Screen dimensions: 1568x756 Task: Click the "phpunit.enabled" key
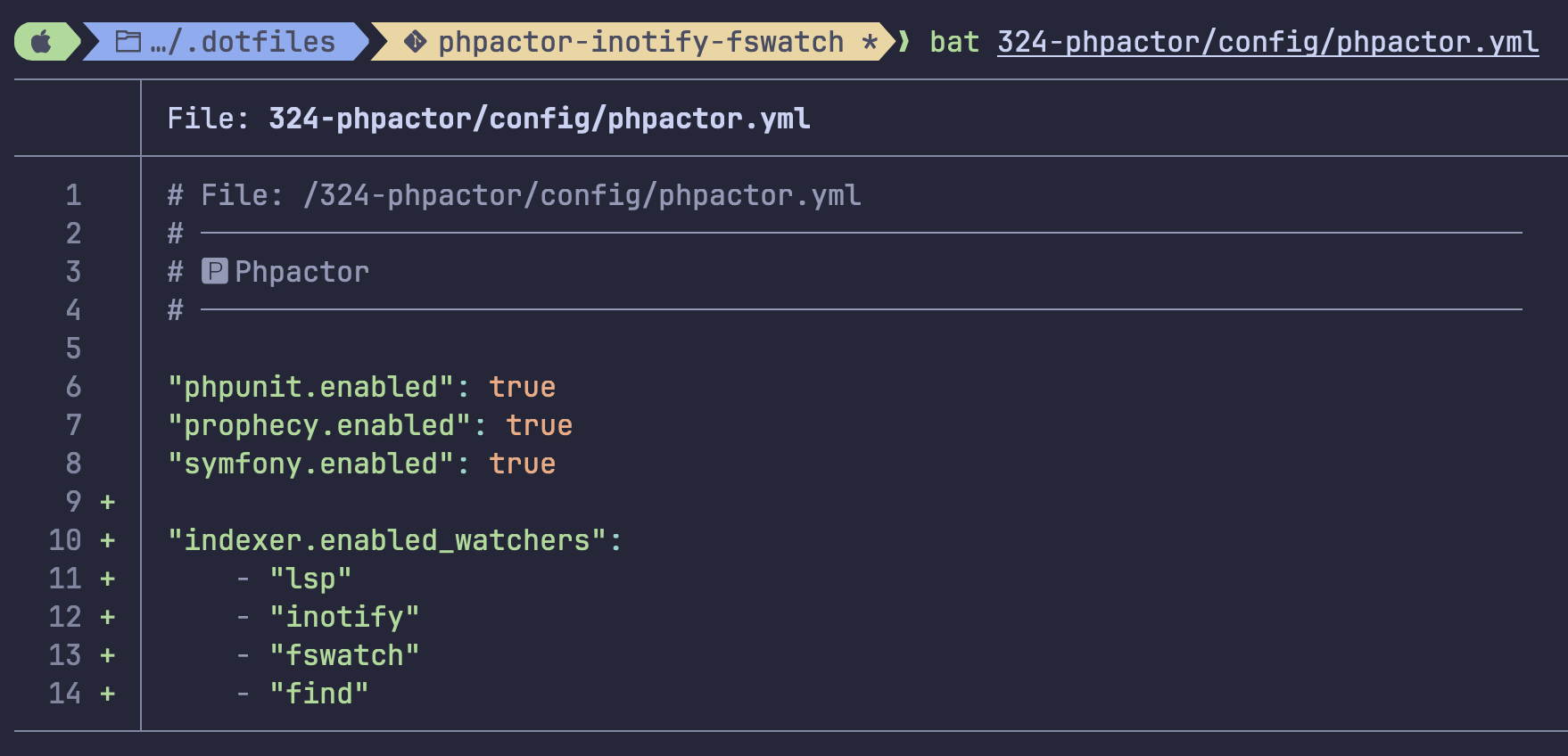(311, 387)
